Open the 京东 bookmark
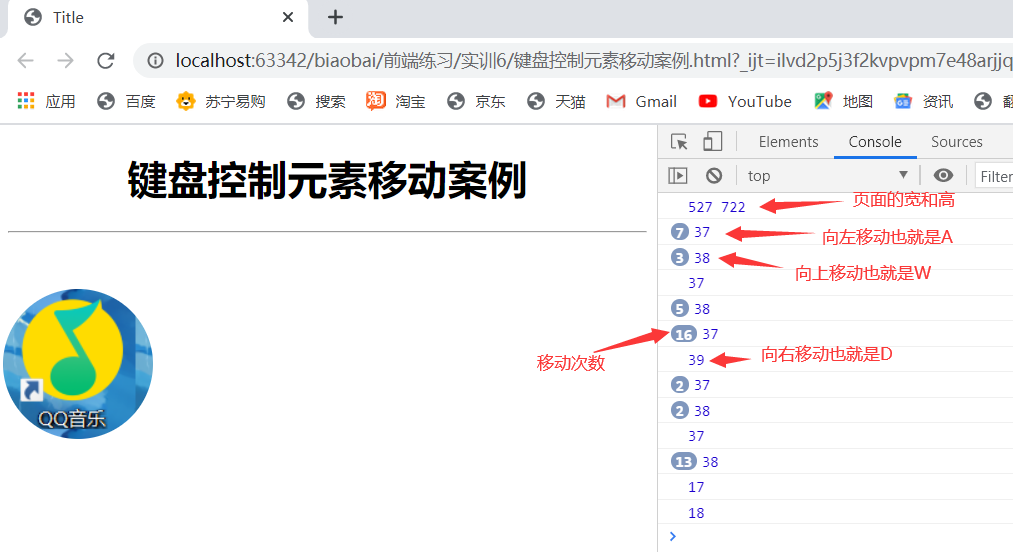Screen dimensions: 1013x552 coord(476,101)
